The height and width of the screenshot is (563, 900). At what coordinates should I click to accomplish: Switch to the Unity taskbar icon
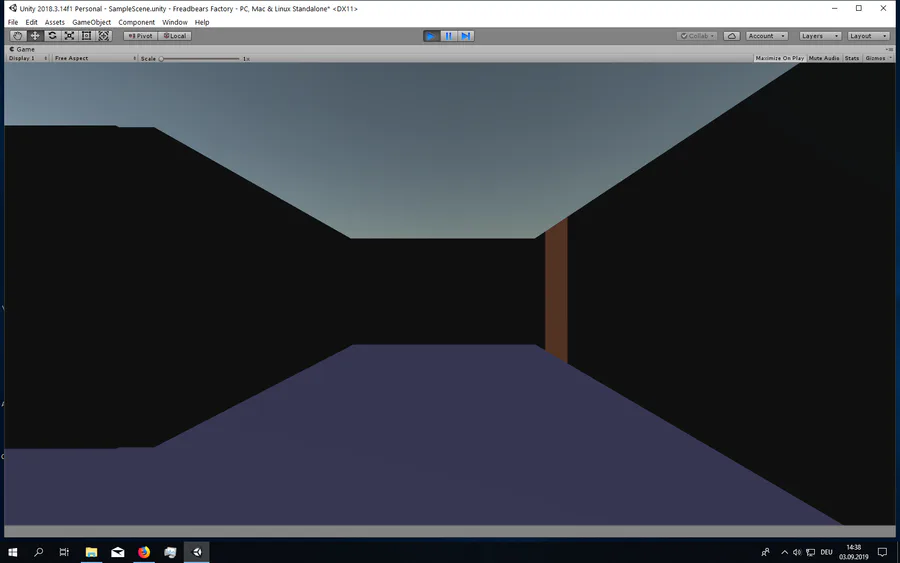pos(197,552)
